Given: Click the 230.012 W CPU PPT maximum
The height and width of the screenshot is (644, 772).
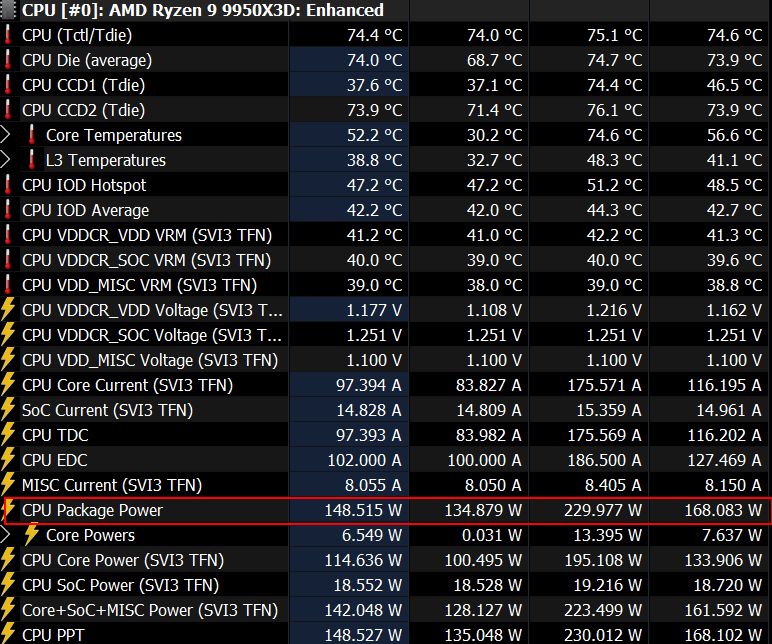Looking at the screenshot, I should coord(603,635).
